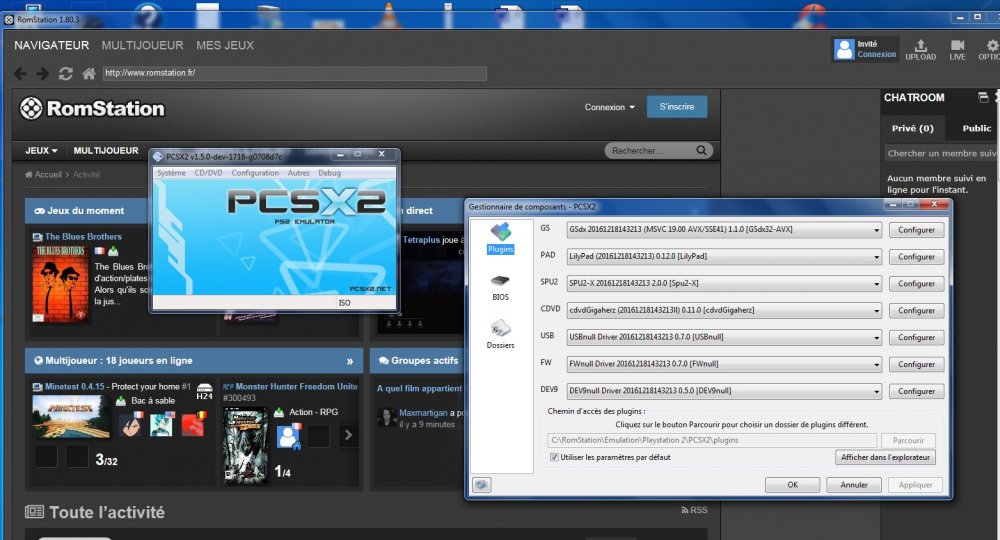Open the LIVE camera icon
The image size is (1000, 540).
coord(957,49)
